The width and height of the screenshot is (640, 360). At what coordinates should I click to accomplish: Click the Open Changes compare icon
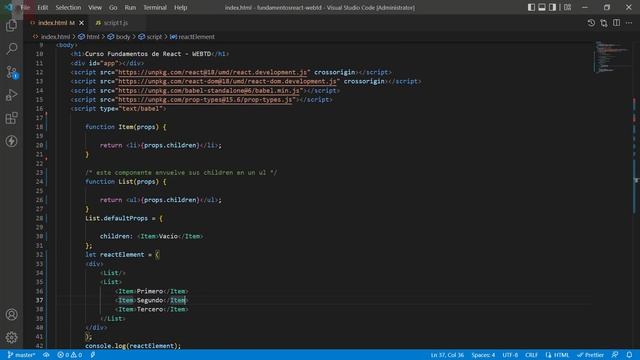click(604, 23)
